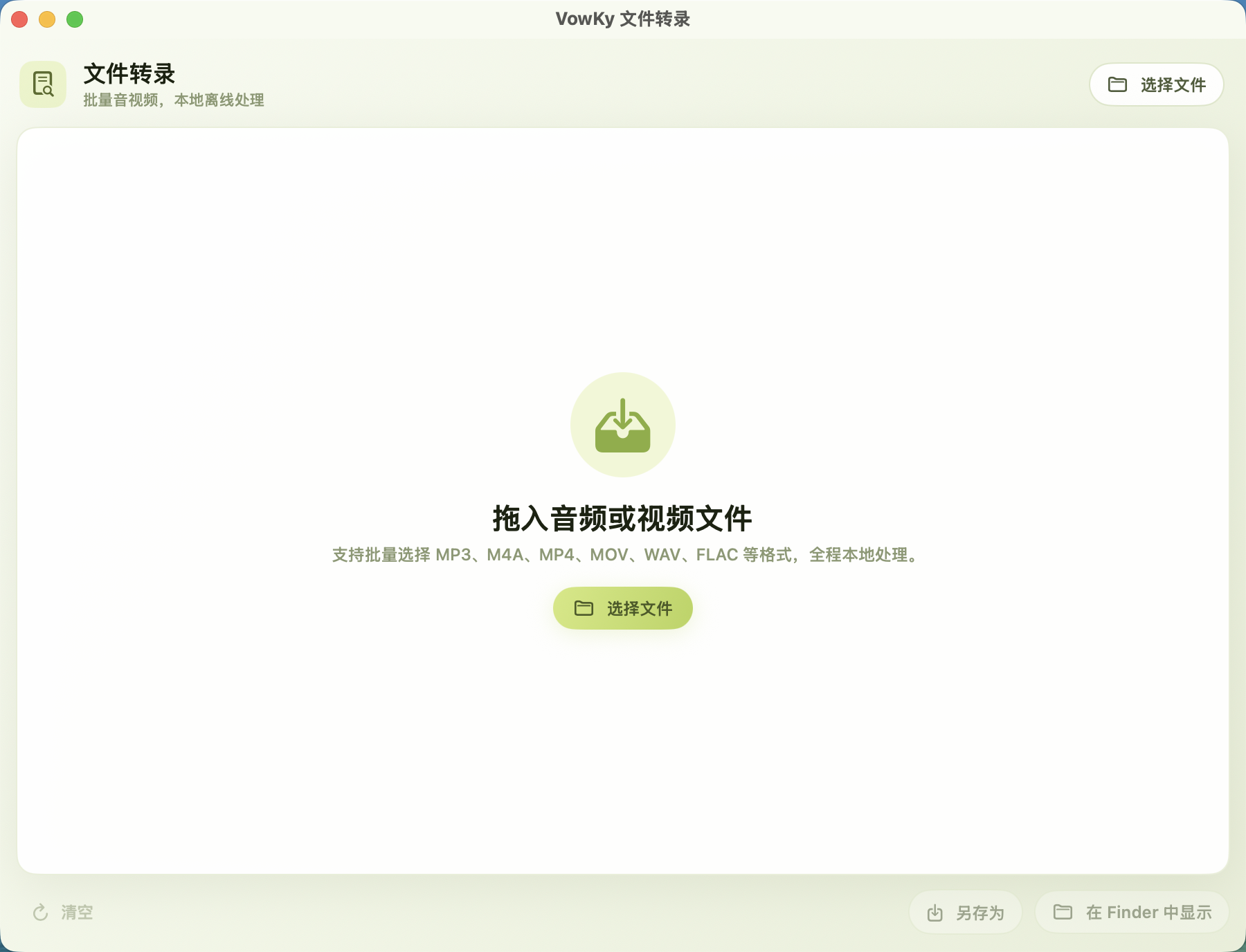
Task: Click the green 选择文件 button in center
Action: pyautogui.click(x=622, y=608)
